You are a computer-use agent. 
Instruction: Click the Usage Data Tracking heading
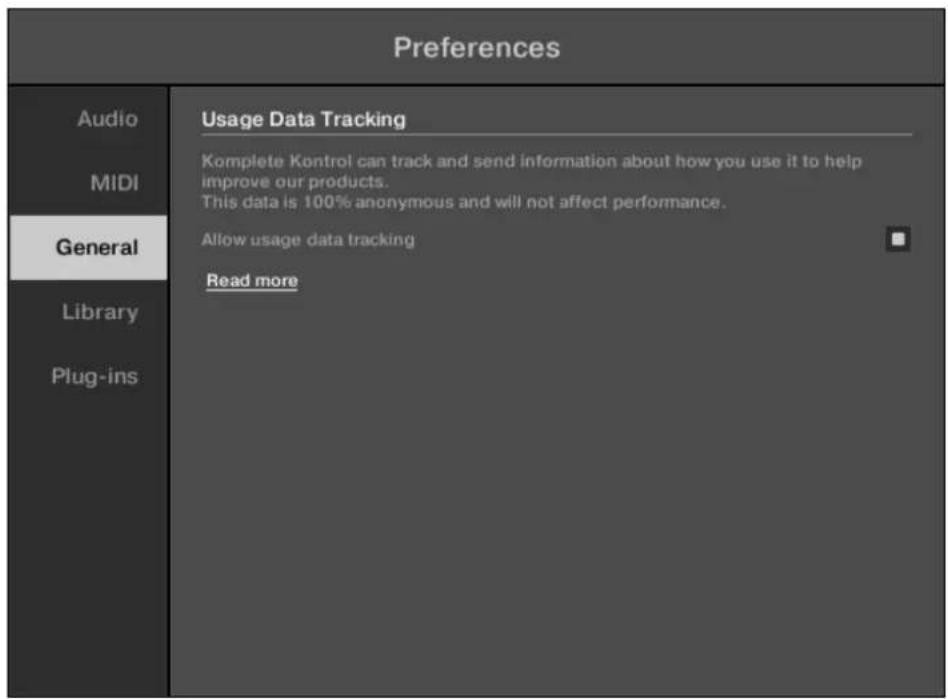(303, 119)
